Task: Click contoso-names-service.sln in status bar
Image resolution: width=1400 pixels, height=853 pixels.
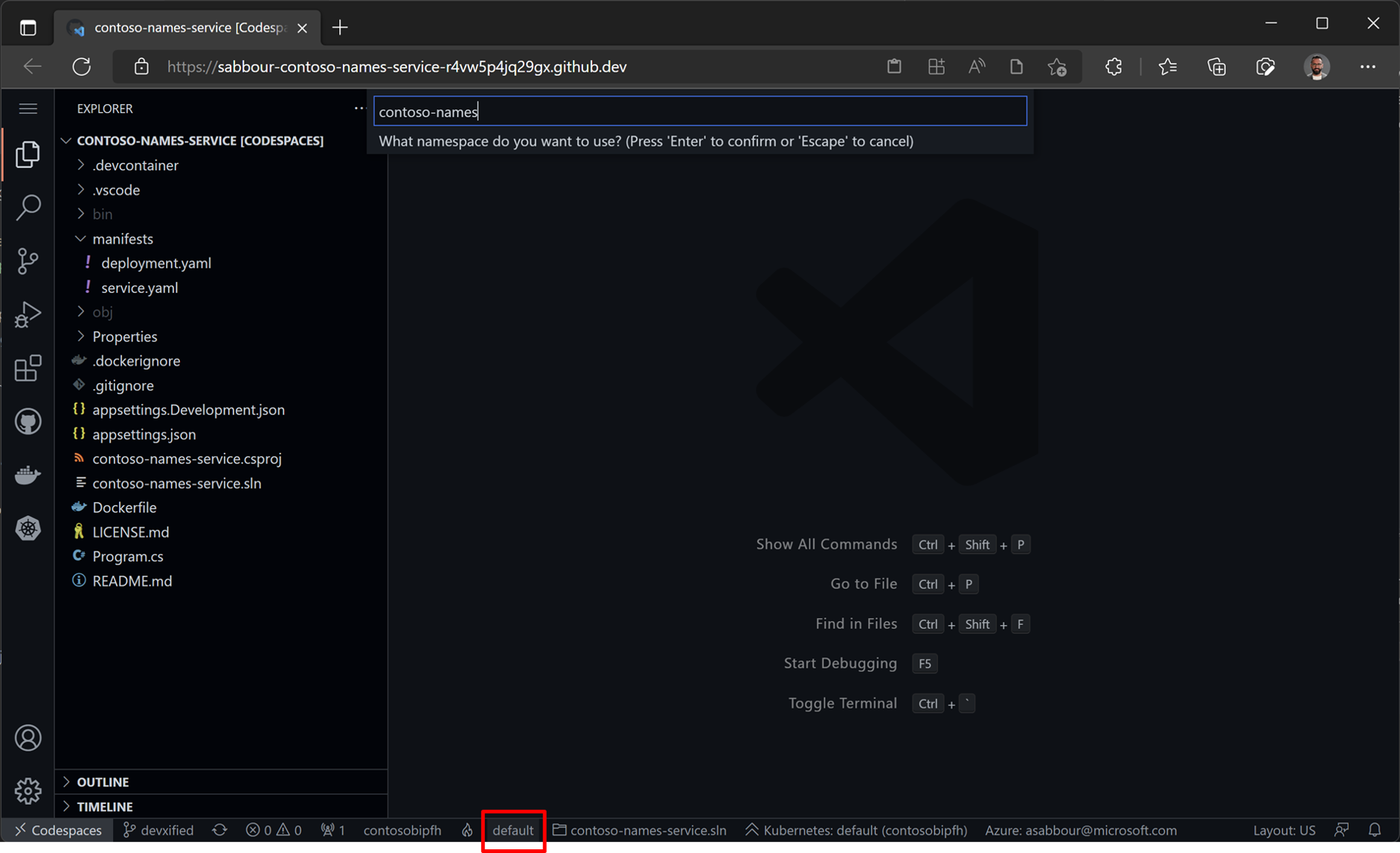Action: 639,830
